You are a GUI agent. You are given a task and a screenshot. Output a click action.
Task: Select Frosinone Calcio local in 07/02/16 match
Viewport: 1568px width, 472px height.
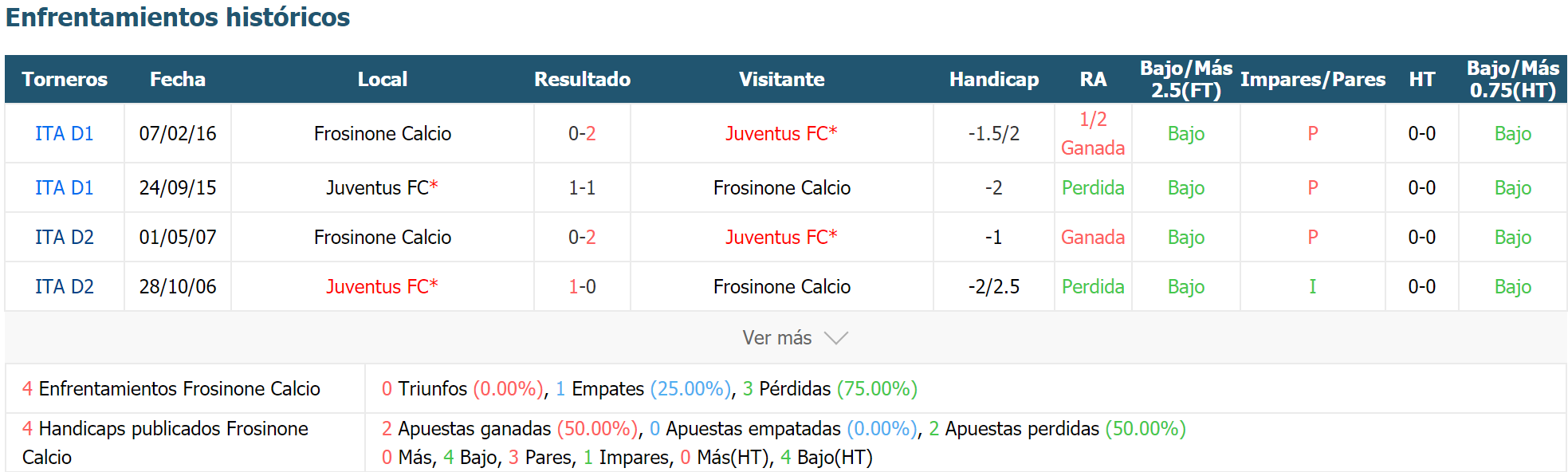click(x=383, y=133)
